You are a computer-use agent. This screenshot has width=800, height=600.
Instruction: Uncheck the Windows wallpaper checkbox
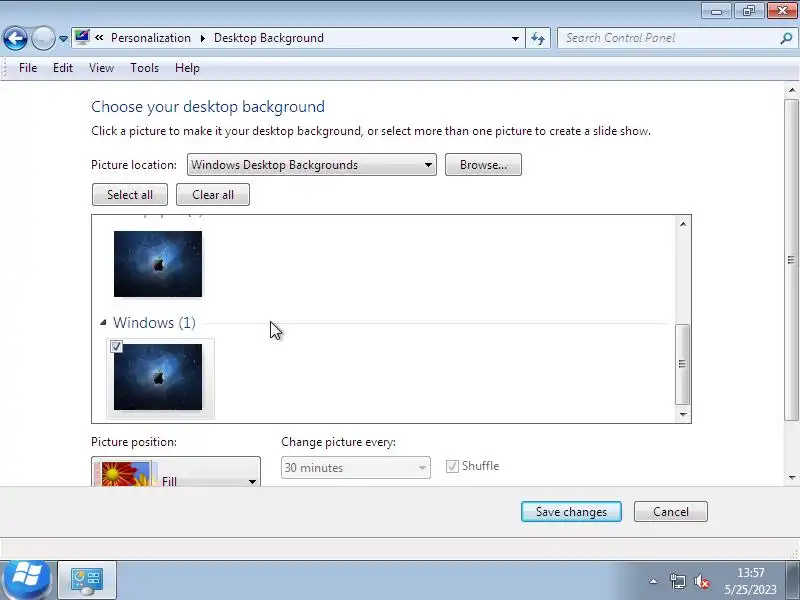116,347
